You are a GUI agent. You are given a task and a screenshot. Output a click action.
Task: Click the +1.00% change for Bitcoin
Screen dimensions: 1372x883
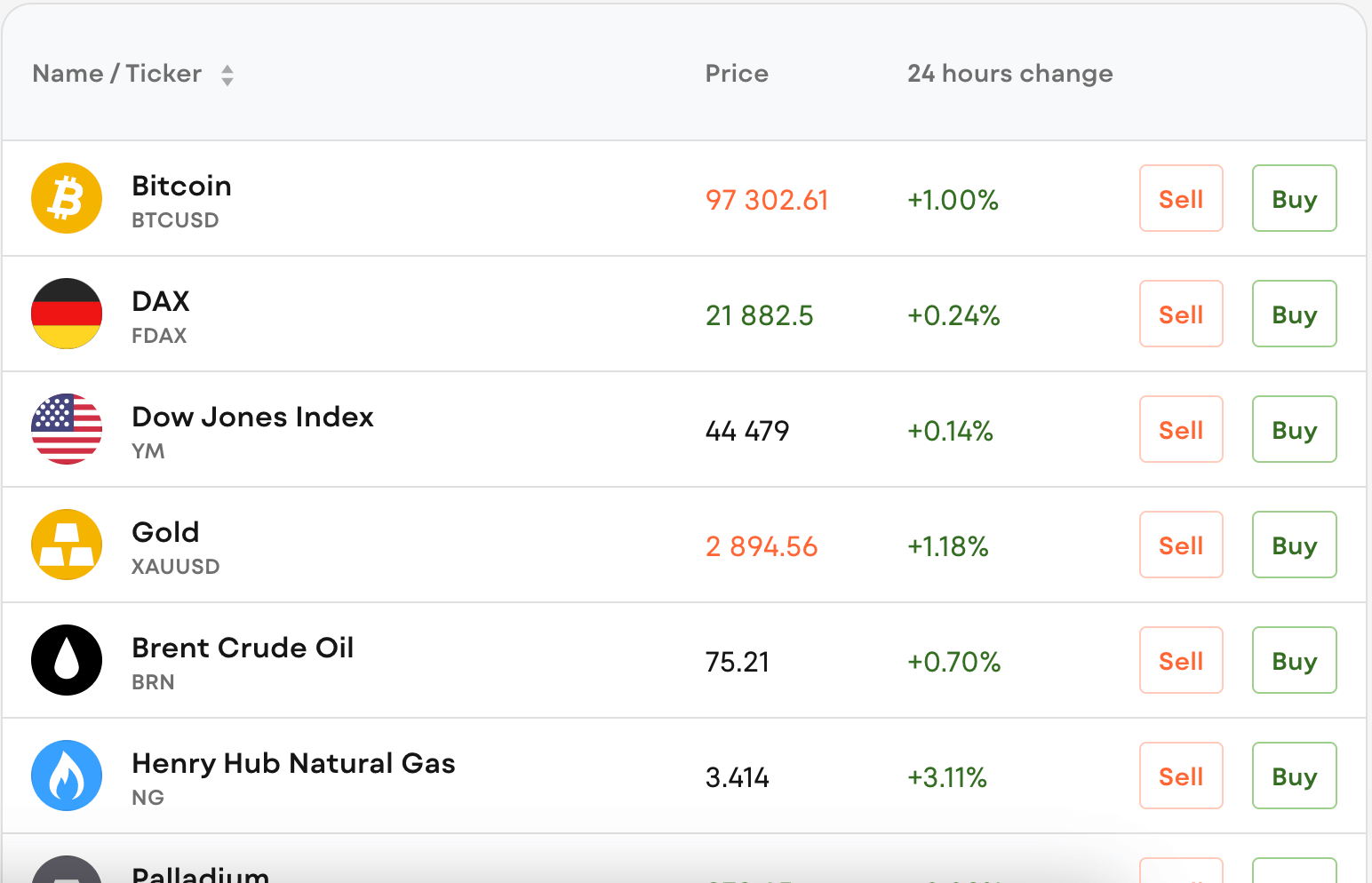(x=953, y=200)
